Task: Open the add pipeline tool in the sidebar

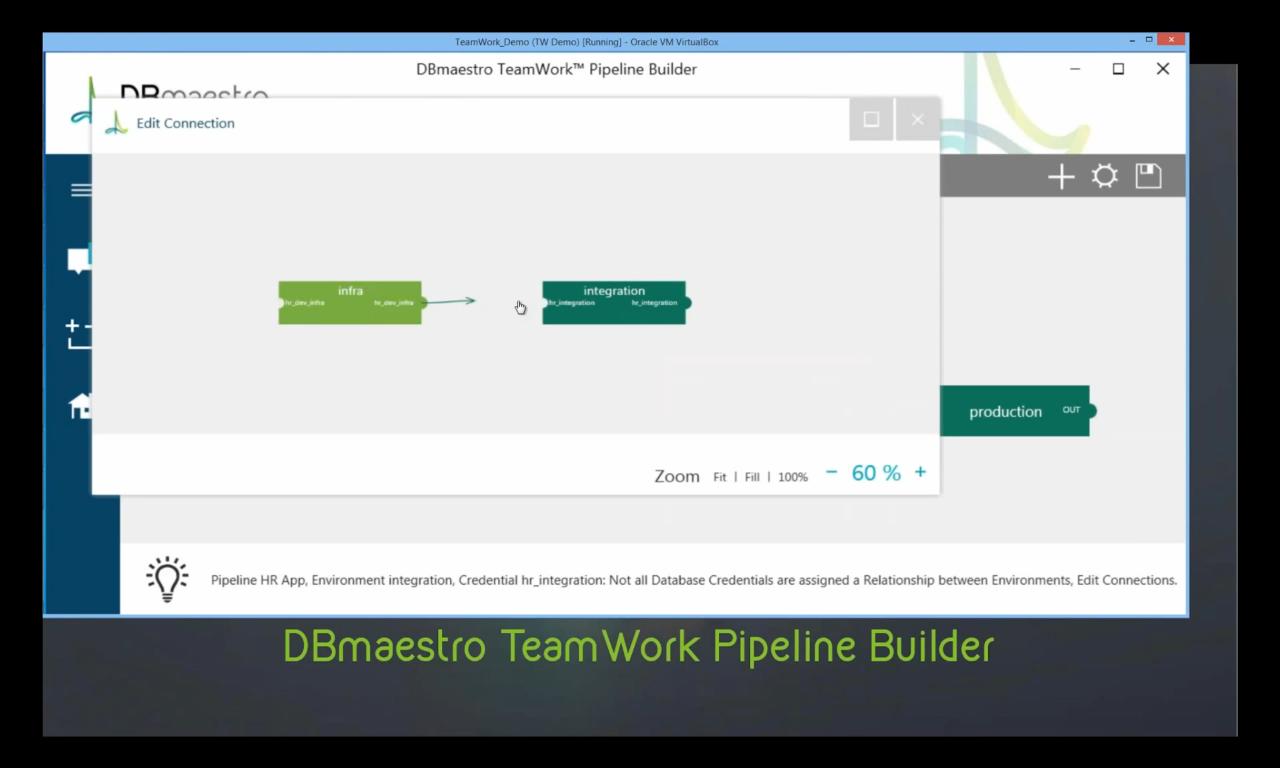Action: [x=80, y=330]
